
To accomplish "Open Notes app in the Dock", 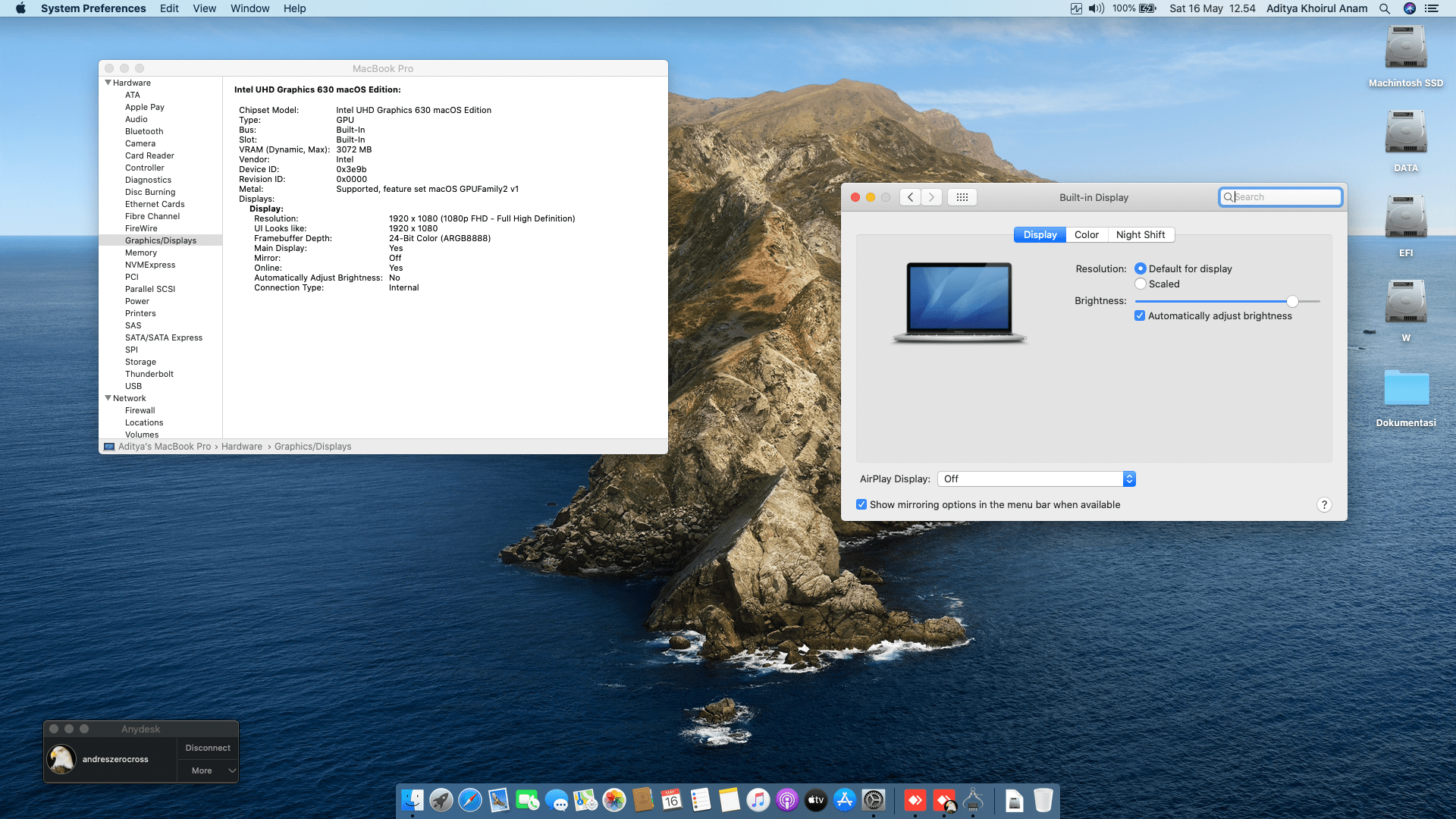I will [x=730, y=800].
